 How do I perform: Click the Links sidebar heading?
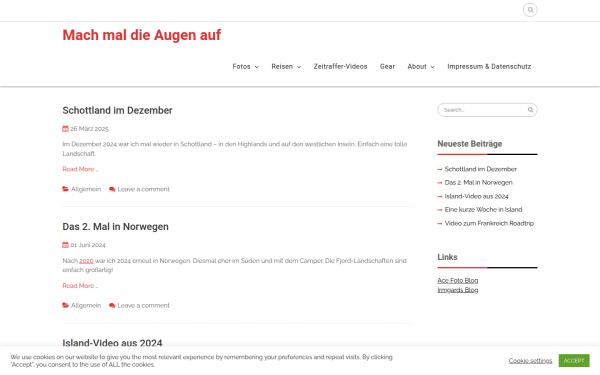pyautogui.click(x=447, y=257)
